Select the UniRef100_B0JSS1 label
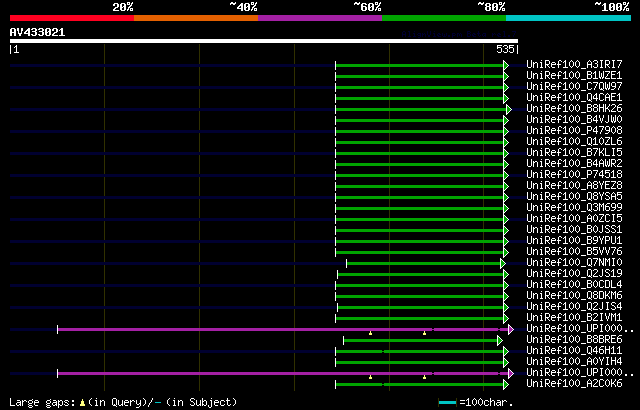Viewport: 640px width, 410px height. pyautogui.click(x=574, y=230)
